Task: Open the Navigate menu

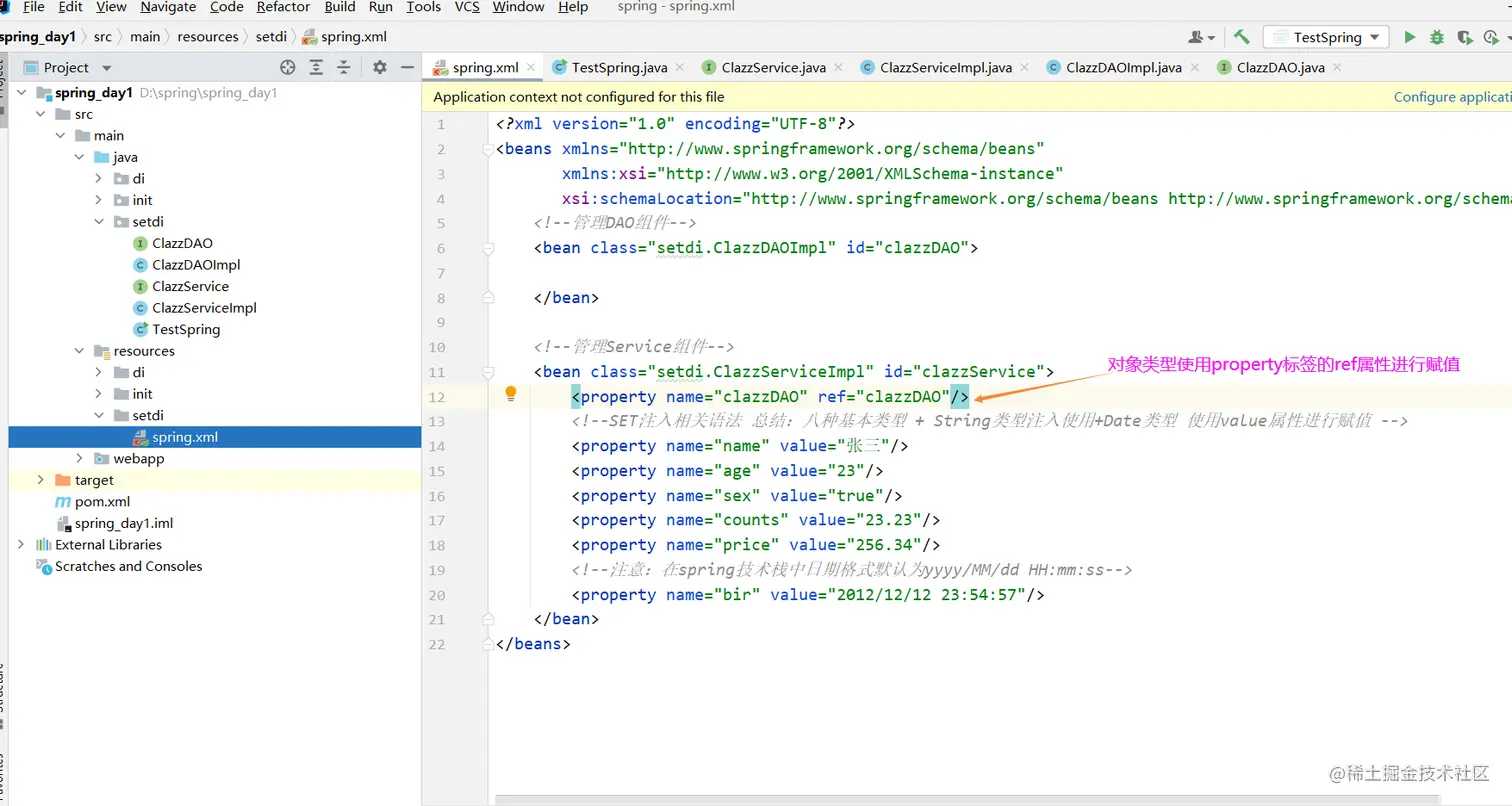Action: tap(168, 7)
